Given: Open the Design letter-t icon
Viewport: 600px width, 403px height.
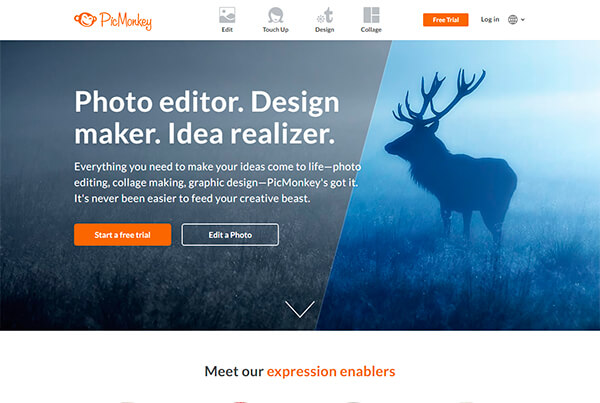Looking at the screenshot, I should pos(325,16).
